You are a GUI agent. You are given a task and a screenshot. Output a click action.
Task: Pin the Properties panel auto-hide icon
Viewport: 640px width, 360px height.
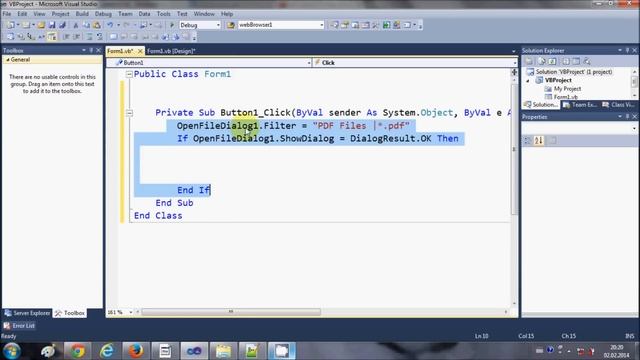click(627, 117)
